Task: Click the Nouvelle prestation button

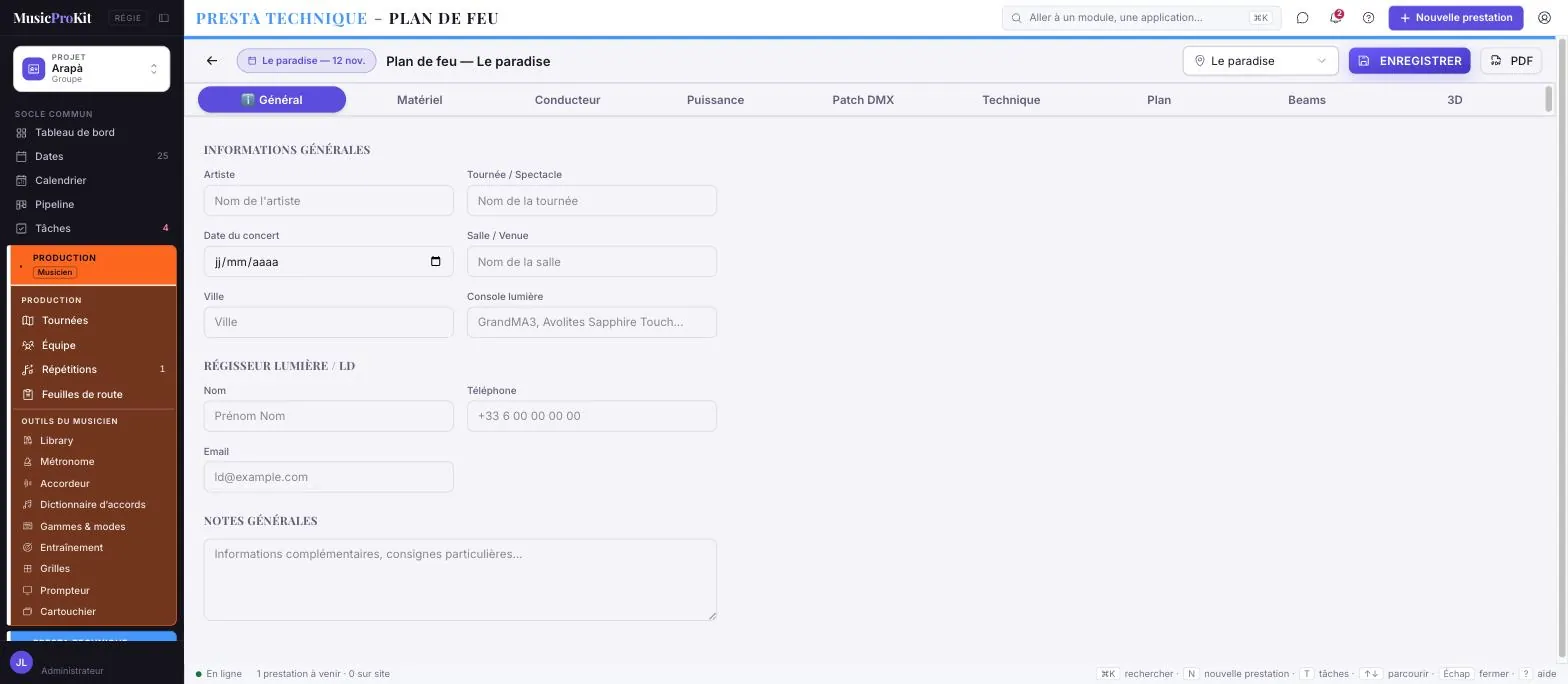Action: [1455, 18]
